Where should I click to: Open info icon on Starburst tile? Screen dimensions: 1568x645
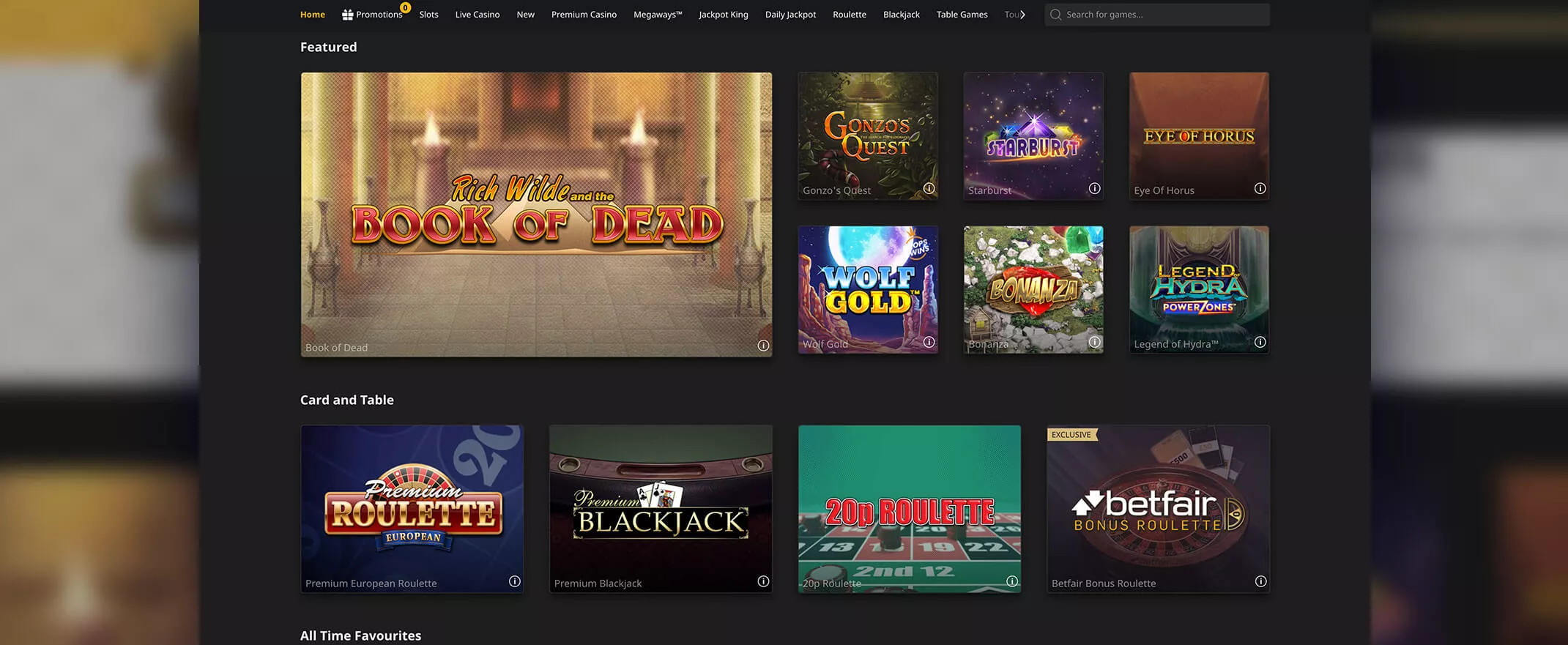point(1094,188)
